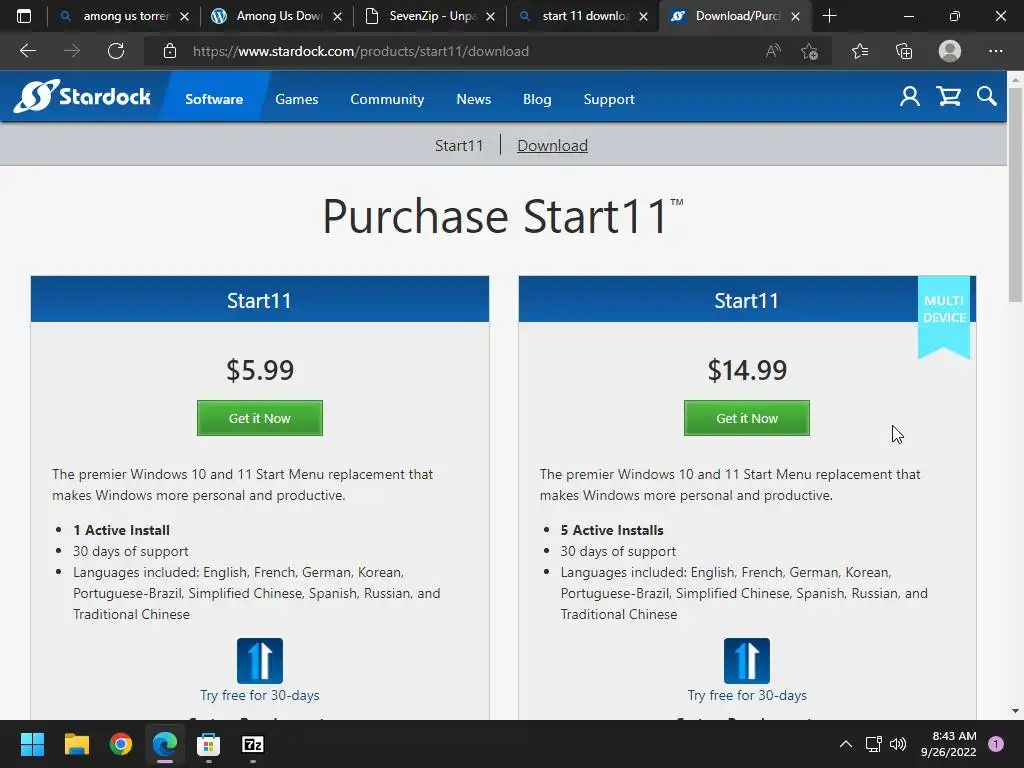
Task: Refresh the page with the reload icon
Action: [116, 51]
